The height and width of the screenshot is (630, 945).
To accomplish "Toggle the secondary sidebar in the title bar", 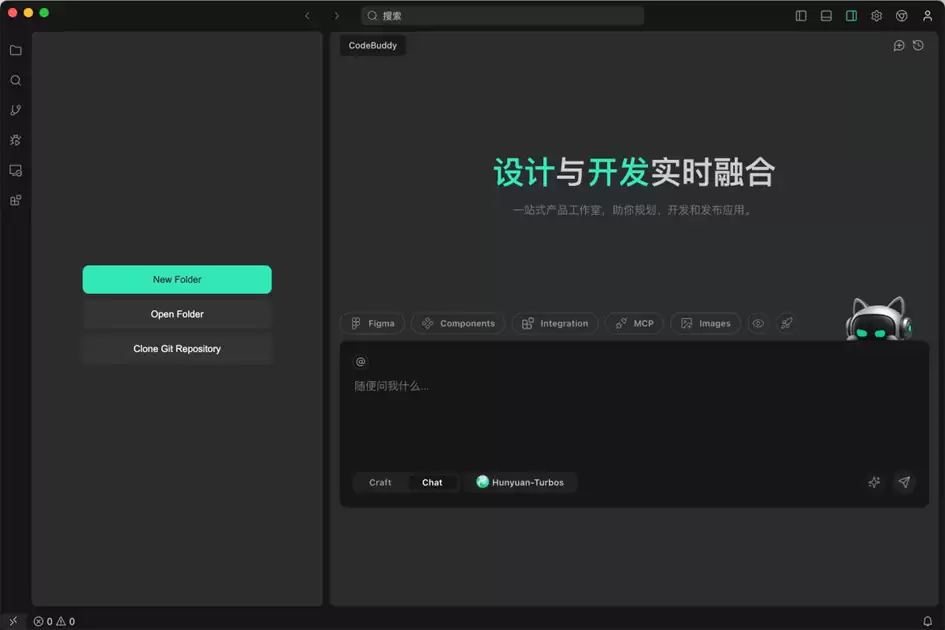I will point(851,15).
